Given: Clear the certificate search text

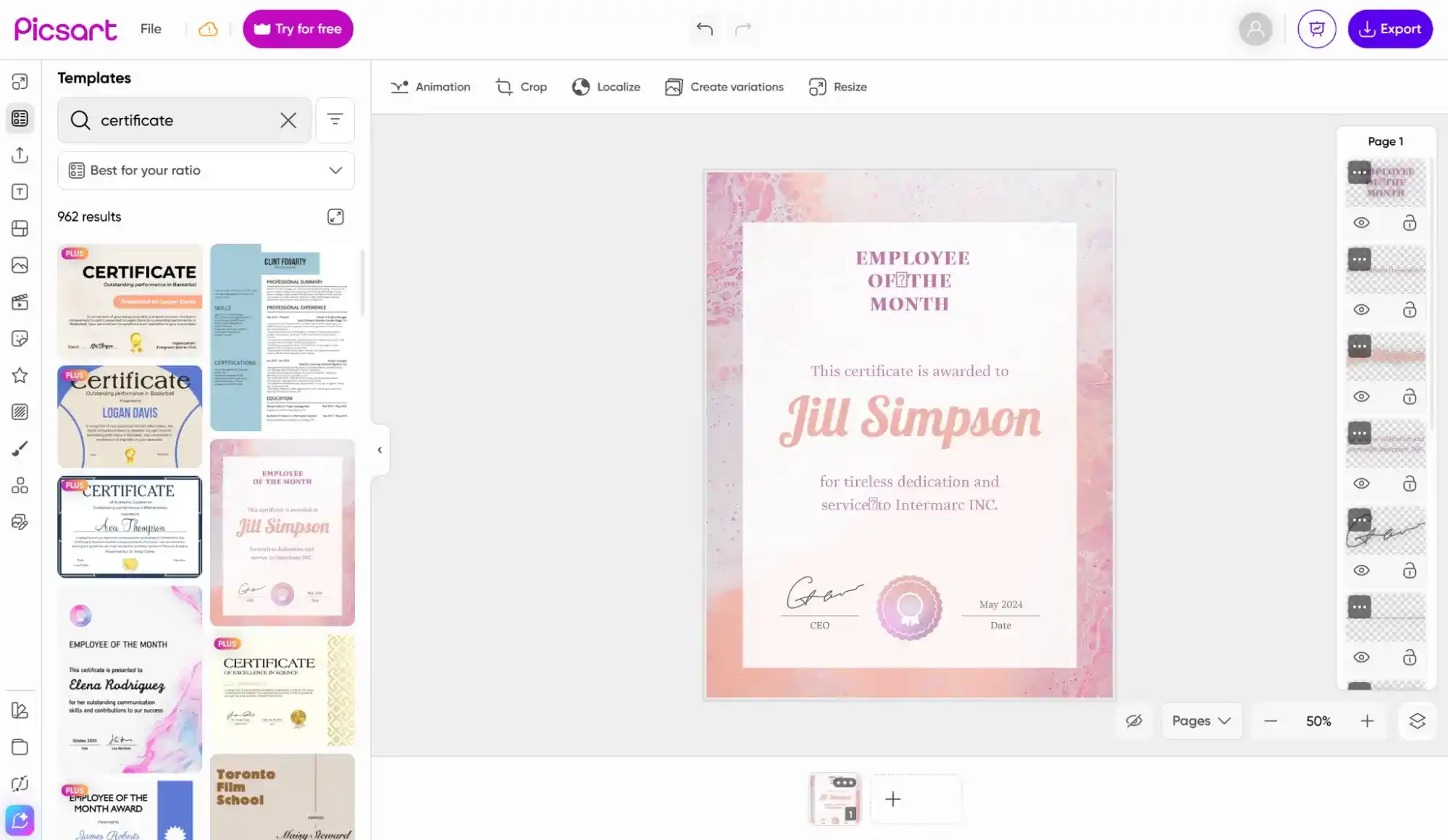Looking at the screenshot, I should [x=288, y=120].
